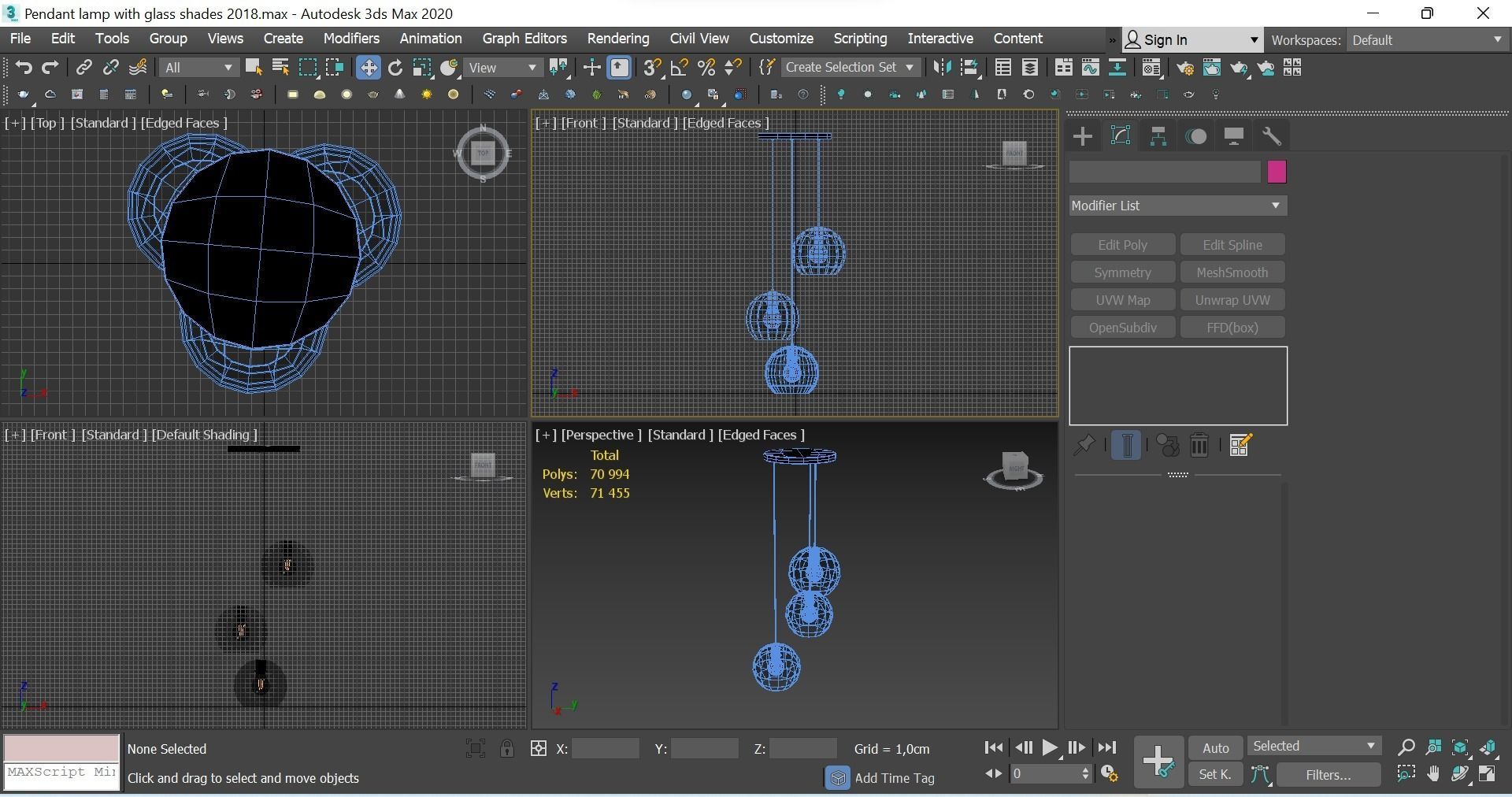Open the Display tab in command panel
The image size is (1512, 797).
point(1234,136)
